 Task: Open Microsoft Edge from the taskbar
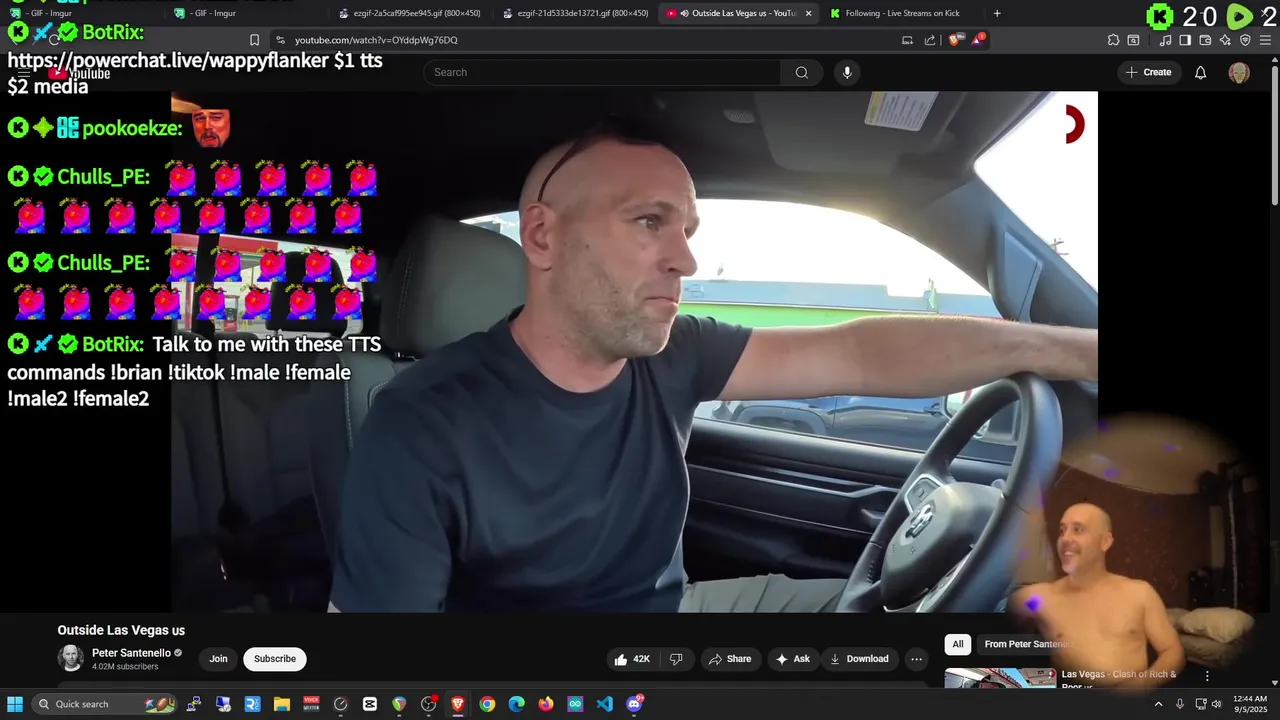pyautogui.click(x=516, y=704)
